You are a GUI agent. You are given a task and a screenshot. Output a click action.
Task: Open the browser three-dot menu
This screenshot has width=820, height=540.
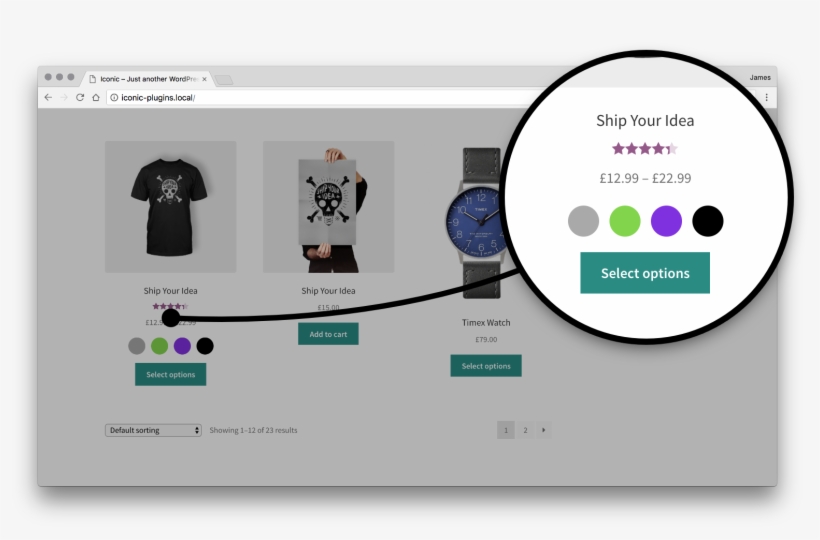pos(767,97)
